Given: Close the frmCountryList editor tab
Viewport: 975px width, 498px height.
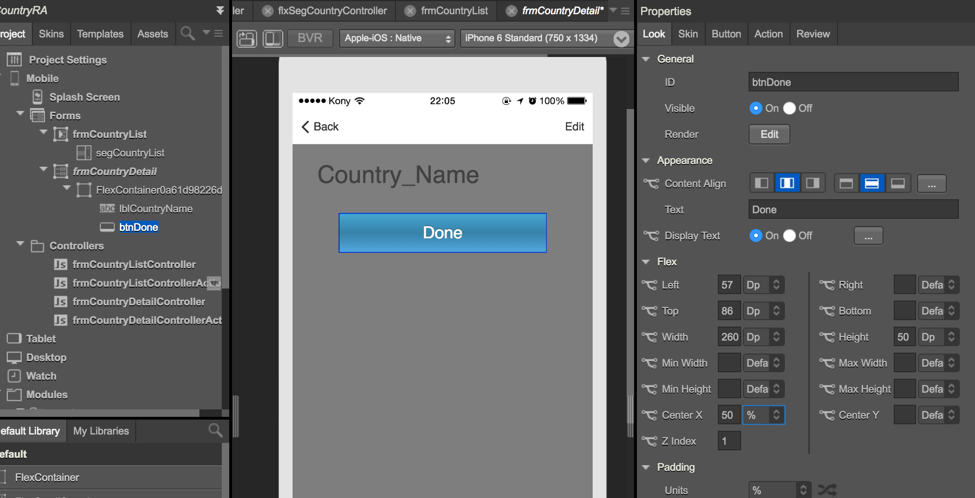Looking at the screenshot, I should coord(408,11).
